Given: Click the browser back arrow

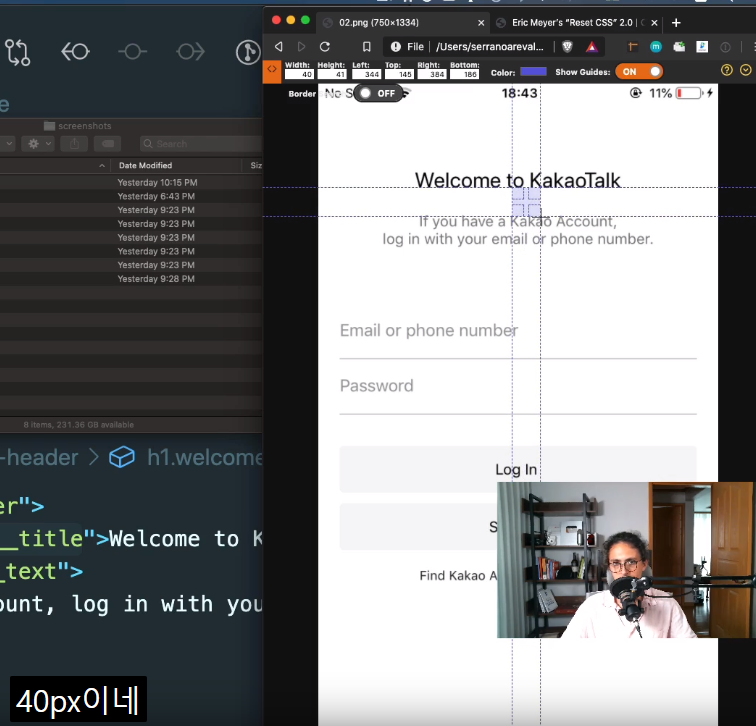Looking at the screenshot, I should [278, 46].
